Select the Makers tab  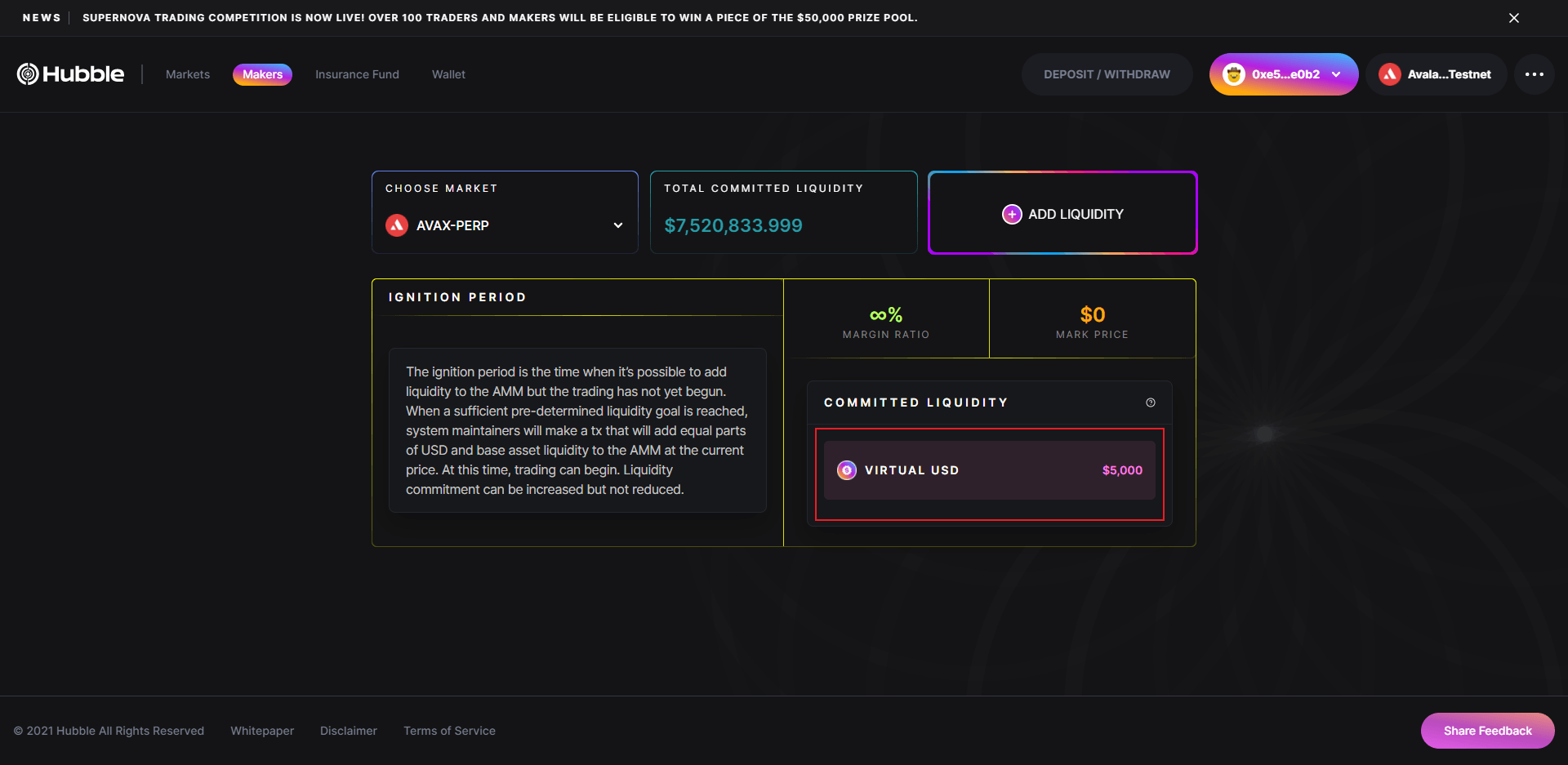(x=262, y=74)
